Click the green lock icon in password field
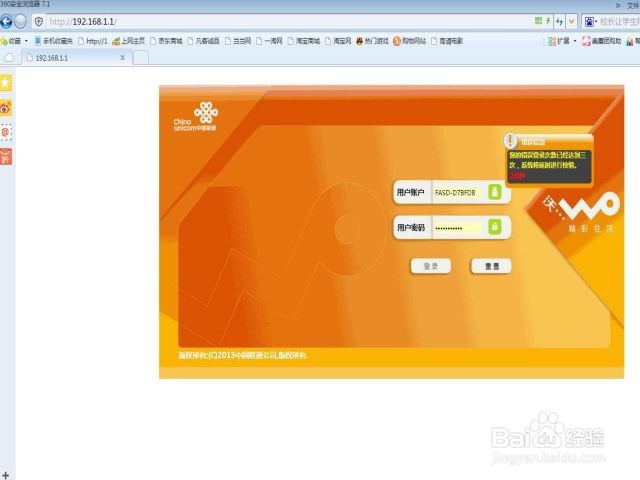The width and height of the screenshot is (640, 480). coord(495,227)
